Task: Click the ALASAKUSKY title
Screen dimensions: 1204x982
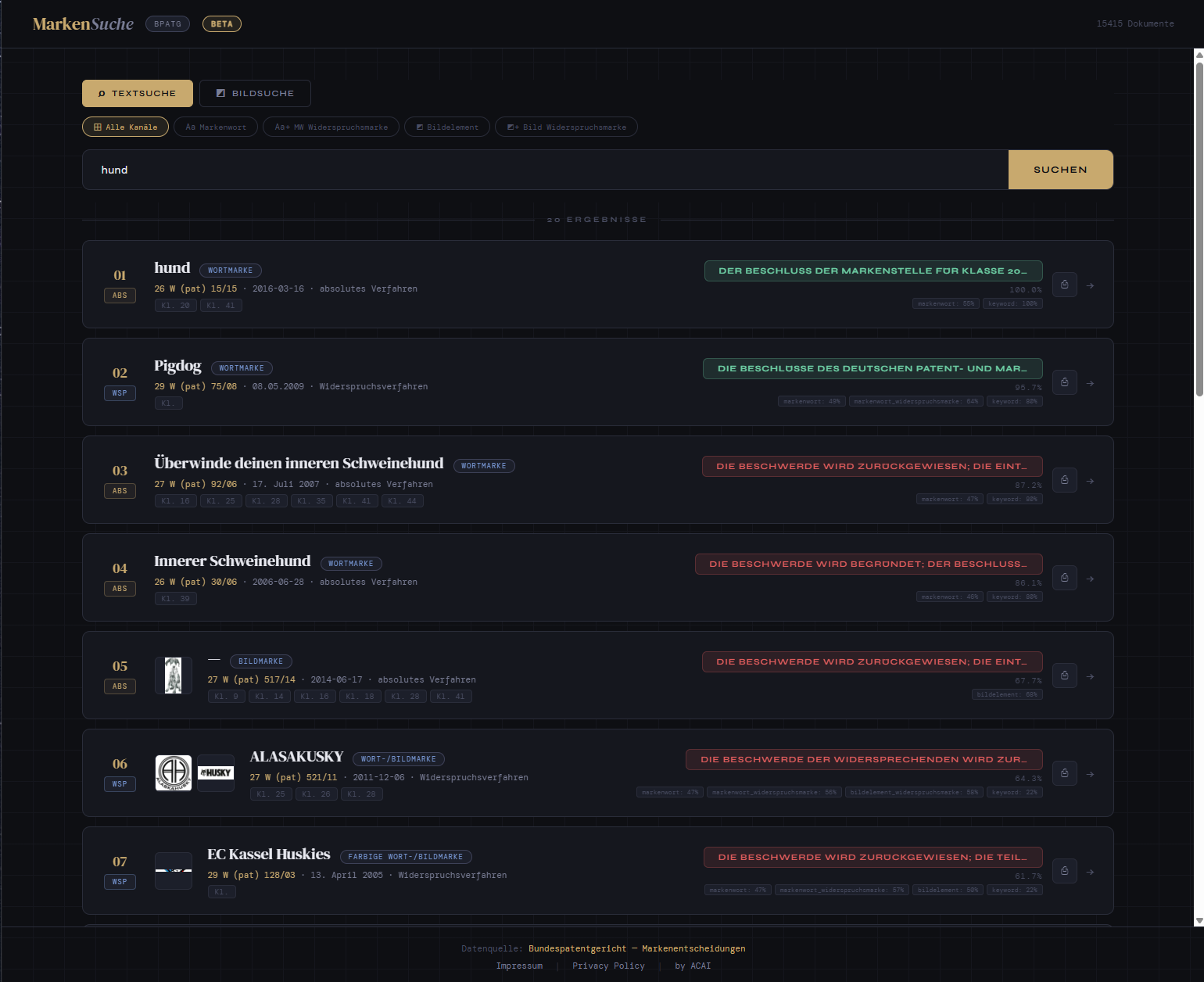Action: coord(296,757)
